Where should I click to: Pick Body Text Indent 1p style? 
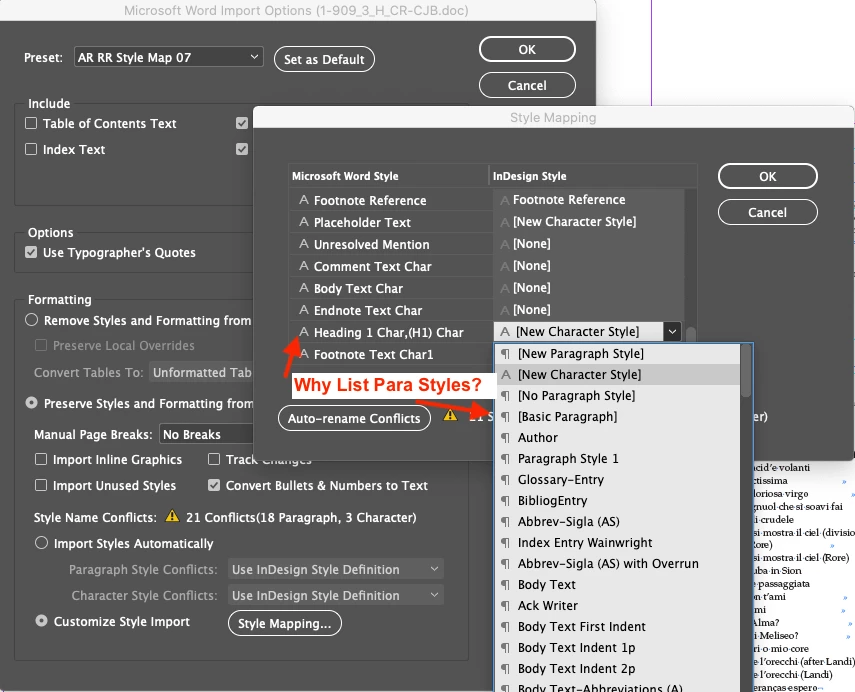[x=618, y=648]
